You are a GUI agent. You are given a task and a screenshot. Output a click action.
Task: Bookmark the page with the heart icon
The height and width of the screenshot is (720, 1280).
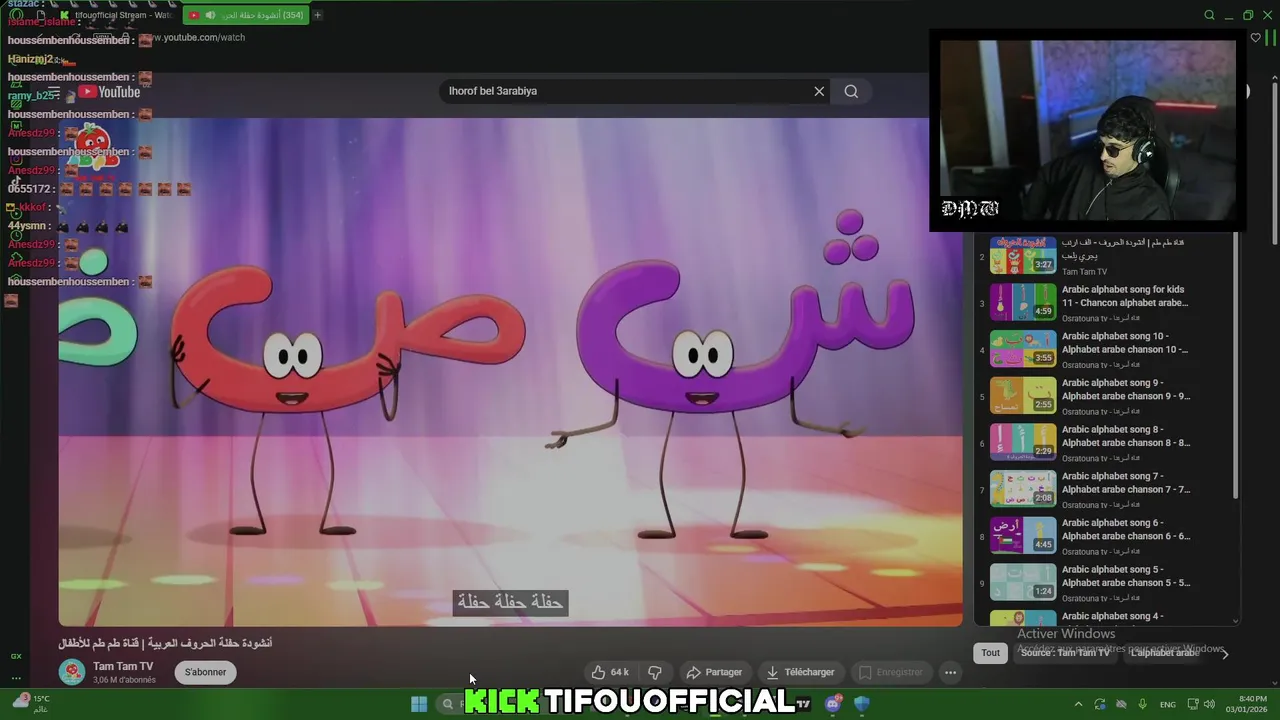click(1256, 38)
